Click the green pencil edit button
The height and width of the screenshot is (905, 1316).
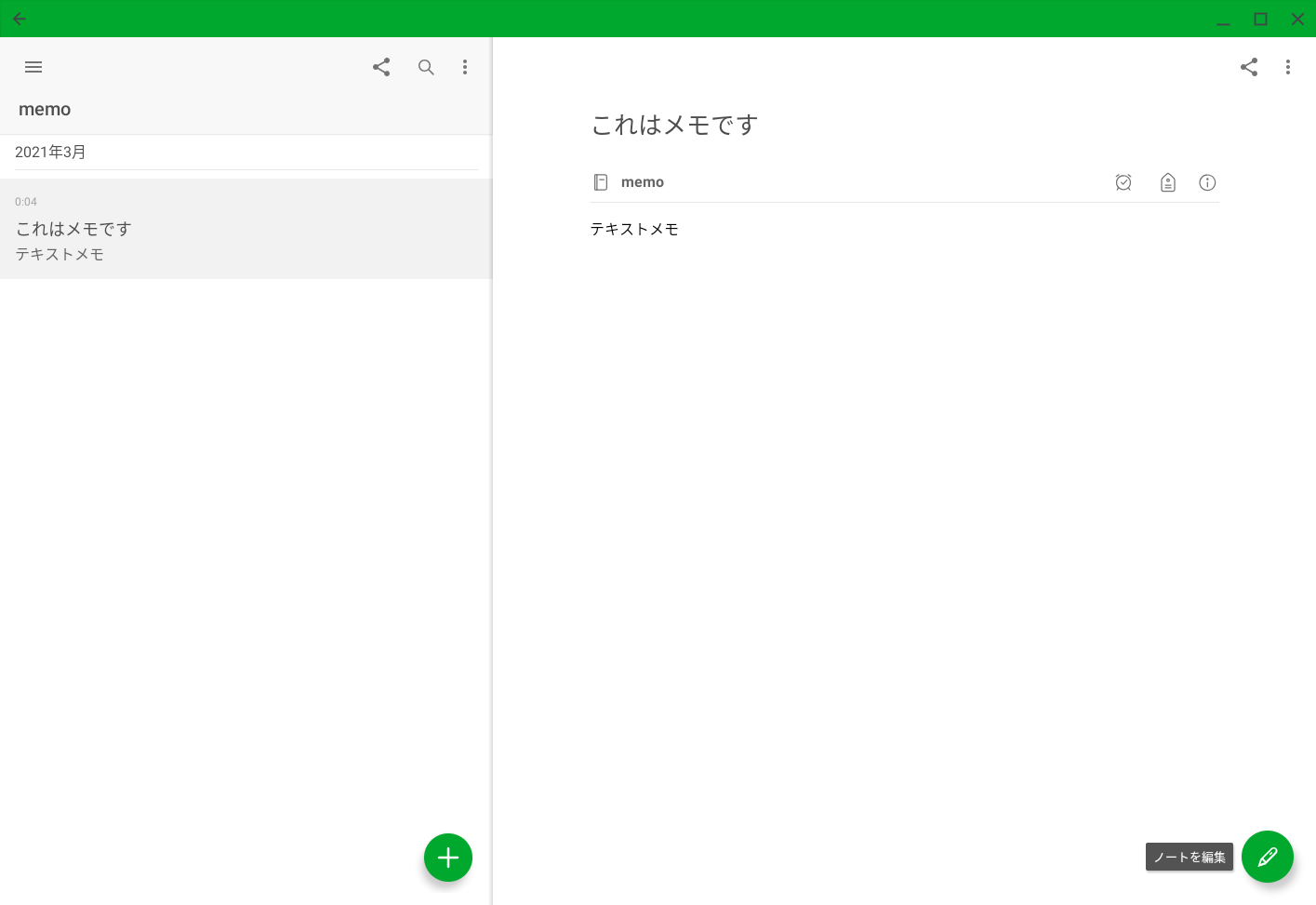coord(1268,857)
